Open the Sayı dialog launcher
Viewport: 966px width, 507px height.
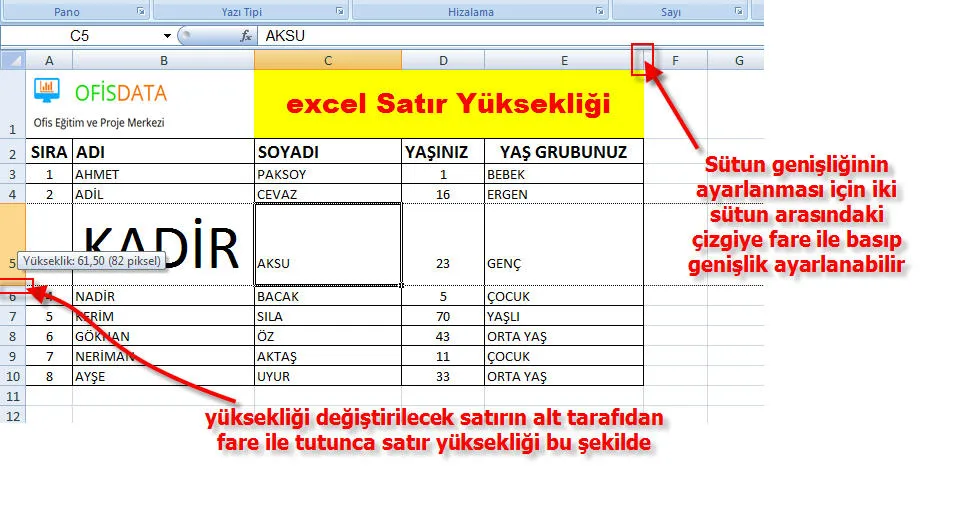tap(738, 12)
